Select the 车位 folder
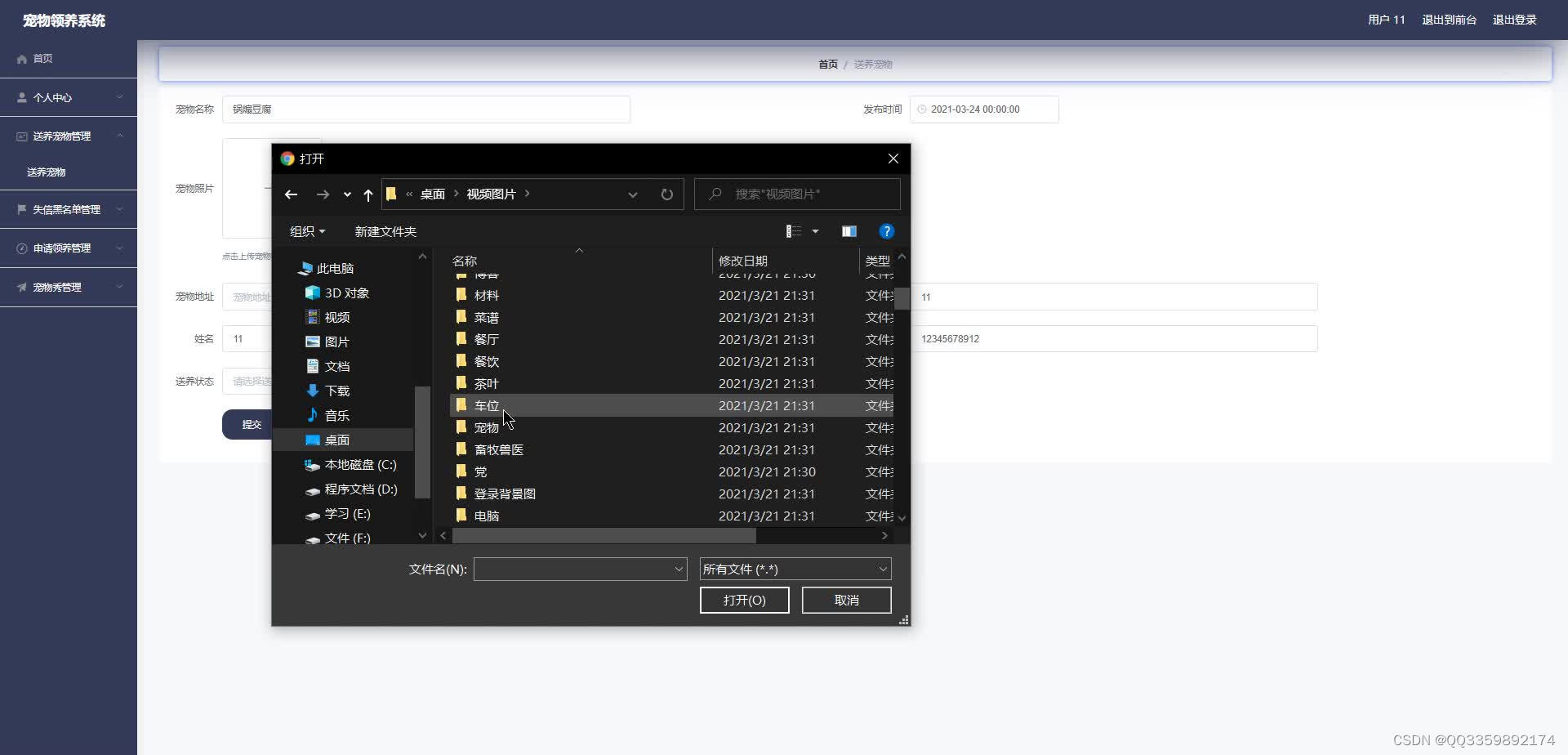The width and height of the screenshot is (1568, 755). 671,405
